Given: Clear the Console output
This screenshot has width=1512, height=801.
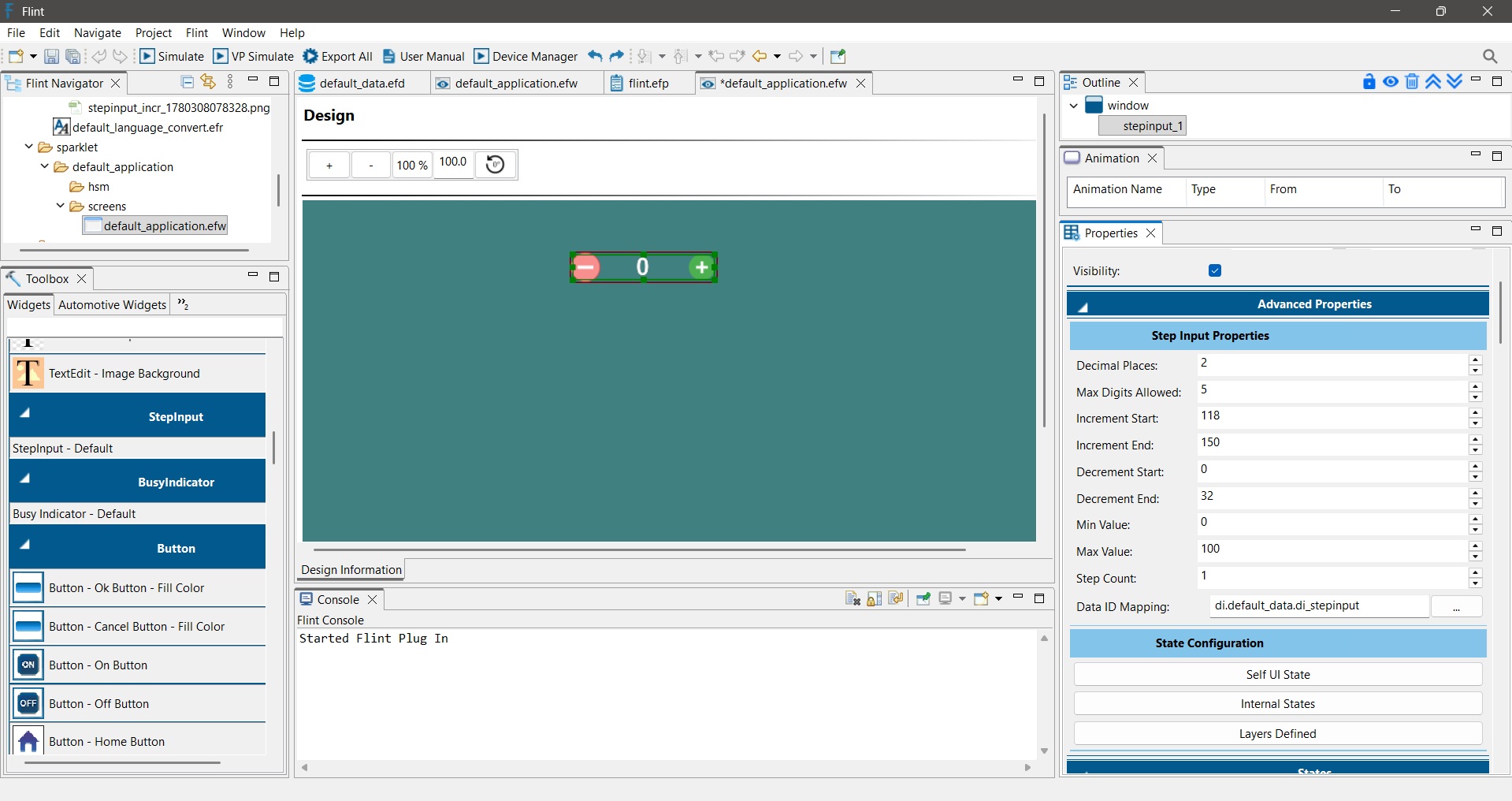Looking at the screenshot, I should coord(853,598).
